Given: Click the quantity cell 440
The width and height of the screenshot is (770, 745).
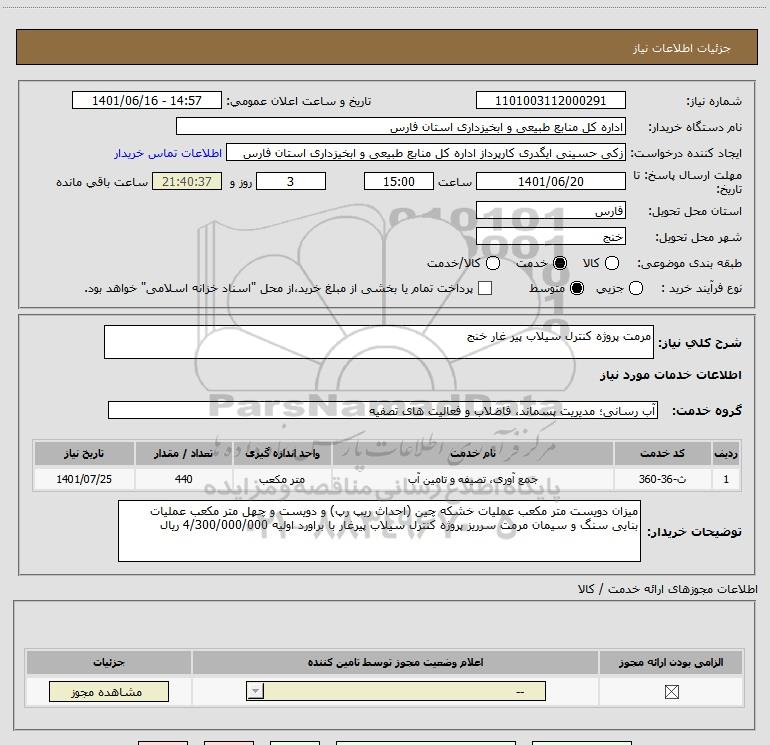Looking at the screenshot, I should point(183,479).
